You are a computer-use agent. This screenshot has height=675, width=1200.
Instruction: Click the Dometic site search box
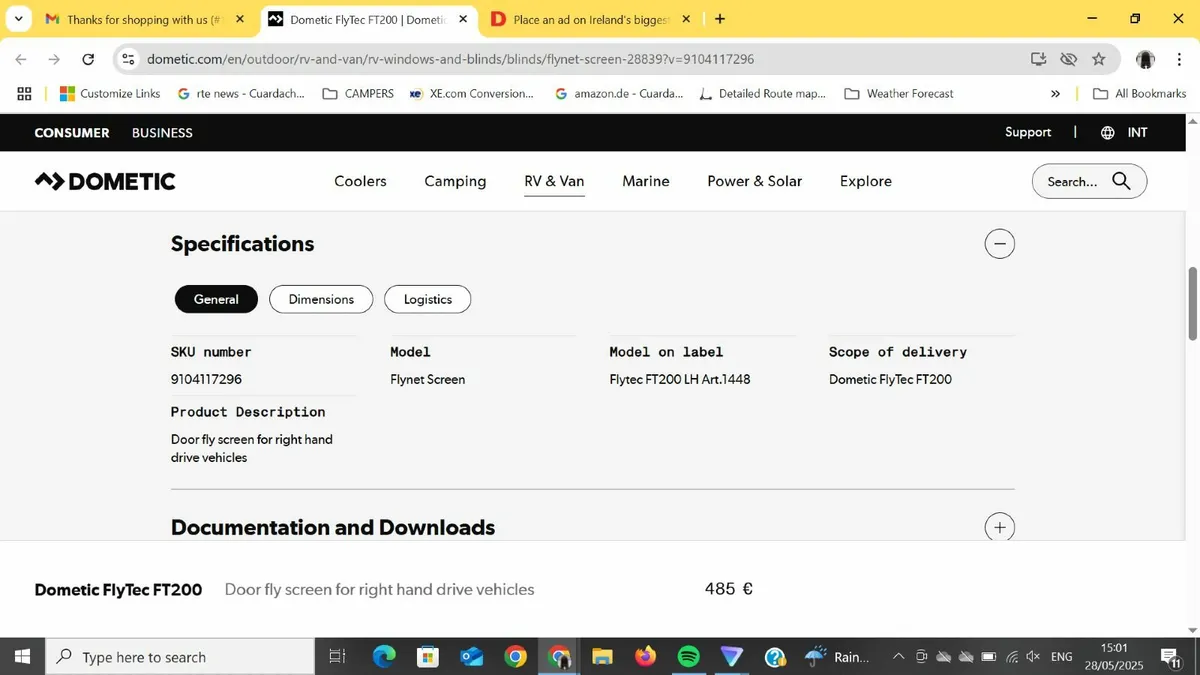point(1089,181)
